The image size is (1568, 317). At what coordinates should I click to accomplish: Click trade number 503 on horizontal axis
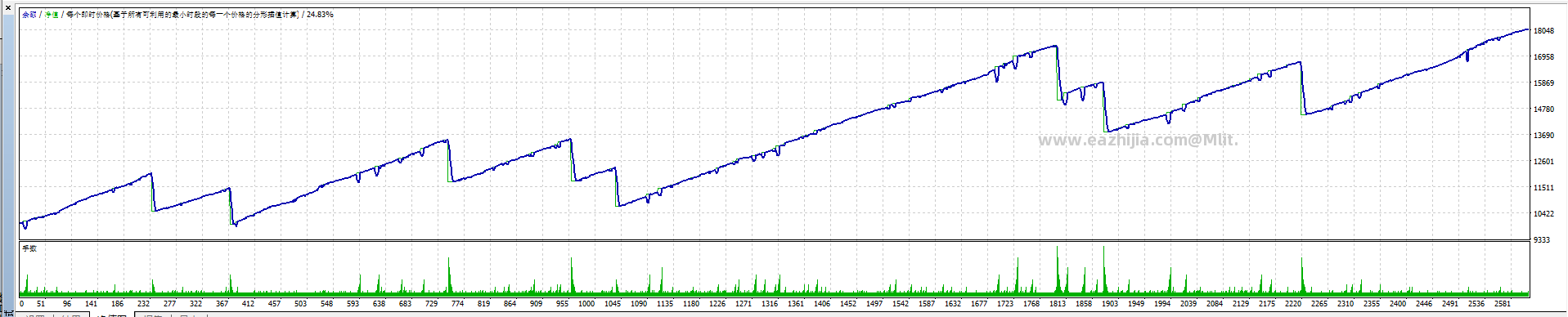[300, 304]
